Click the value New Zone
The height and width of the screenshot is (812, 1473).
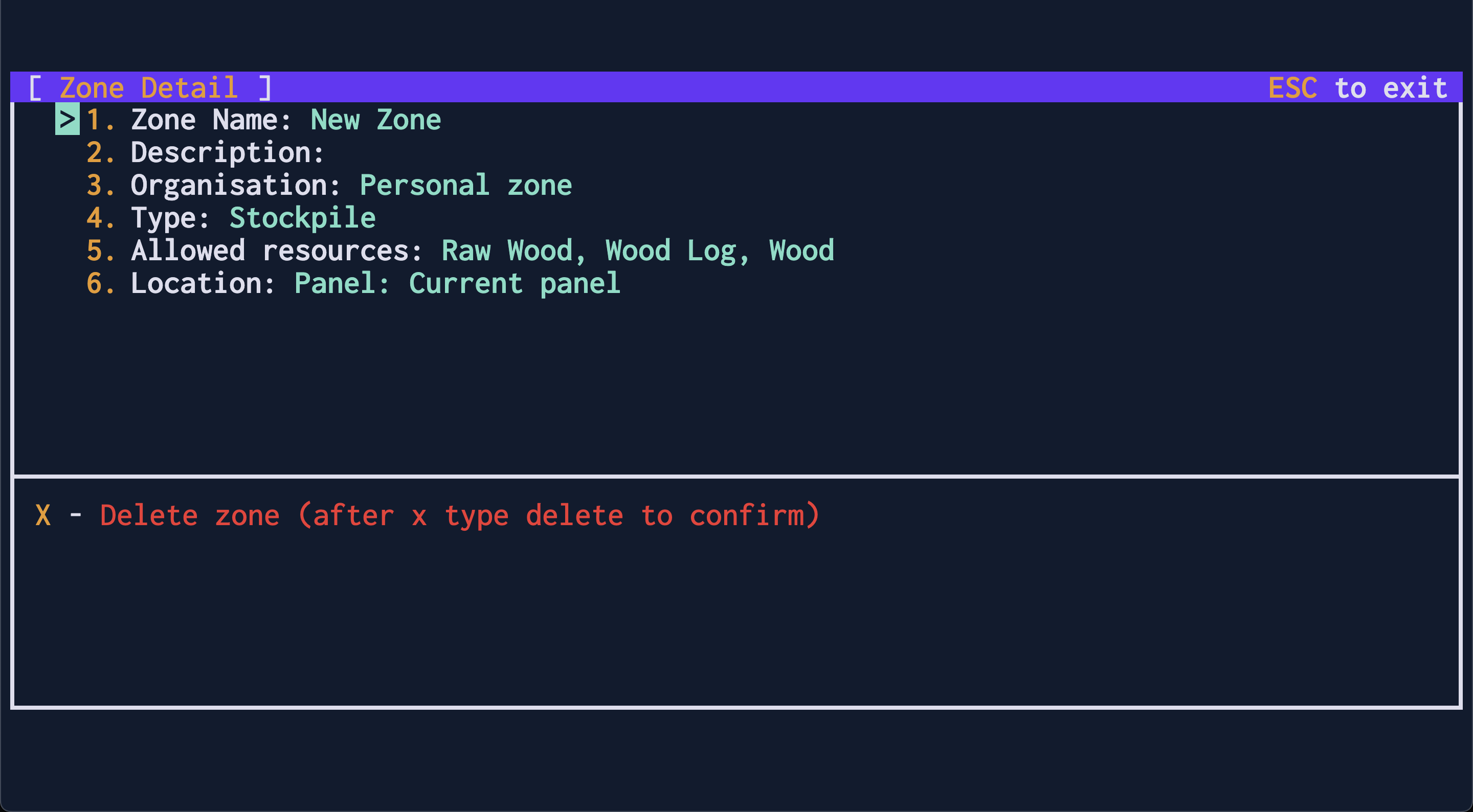[x=375, y=119]
